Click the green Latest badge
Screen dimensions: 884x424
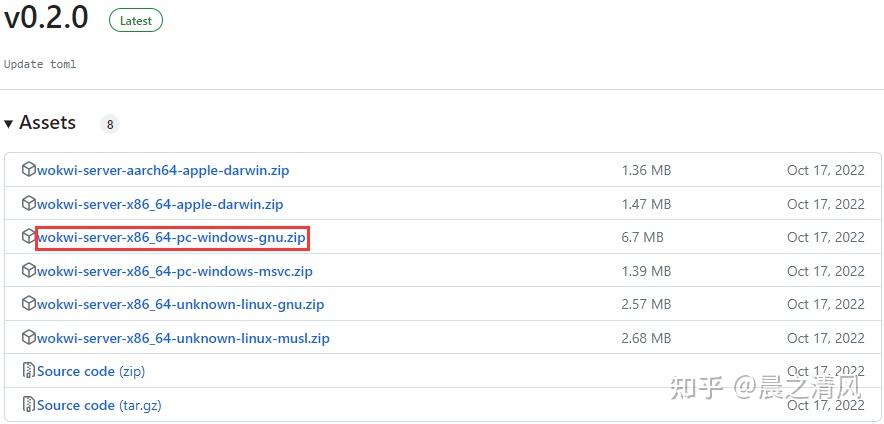[x=136, y=21]
